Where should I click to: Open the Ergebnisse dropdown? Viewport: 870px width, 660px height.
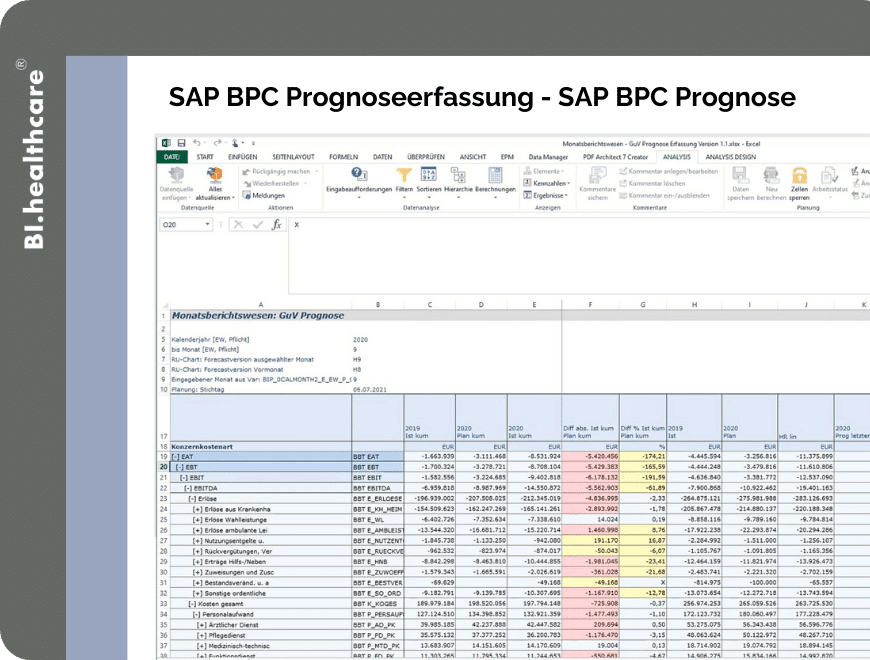546,195
